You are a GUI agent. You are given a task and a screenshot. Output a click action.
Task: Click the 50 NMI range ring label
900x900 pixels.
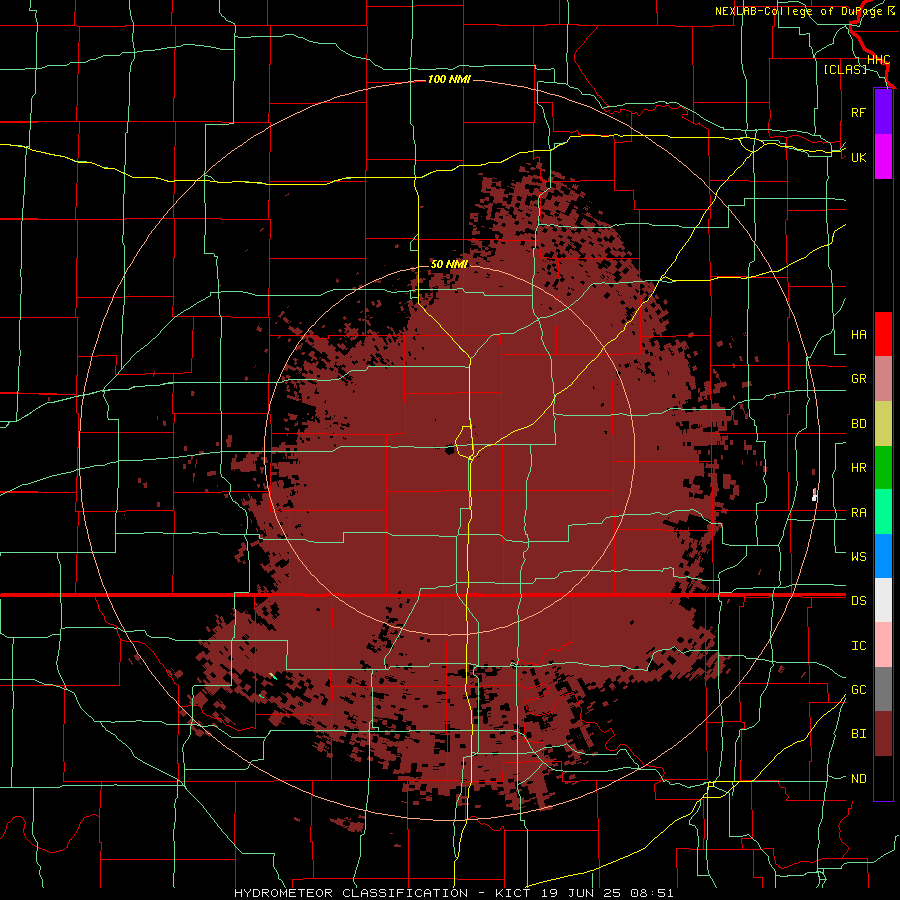coord(449,264)
